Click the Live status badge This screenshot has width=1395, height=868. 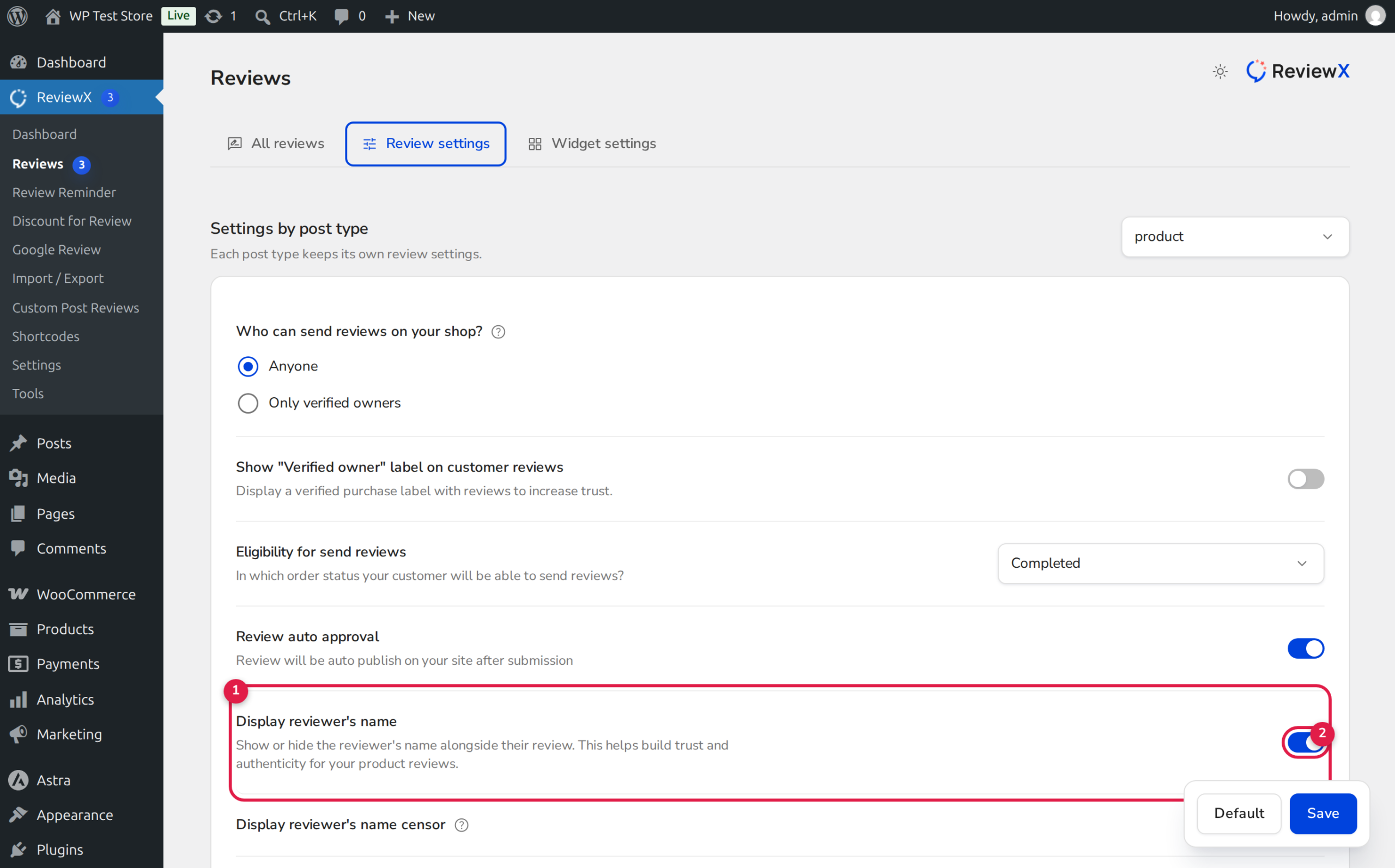tap(178, 15)
